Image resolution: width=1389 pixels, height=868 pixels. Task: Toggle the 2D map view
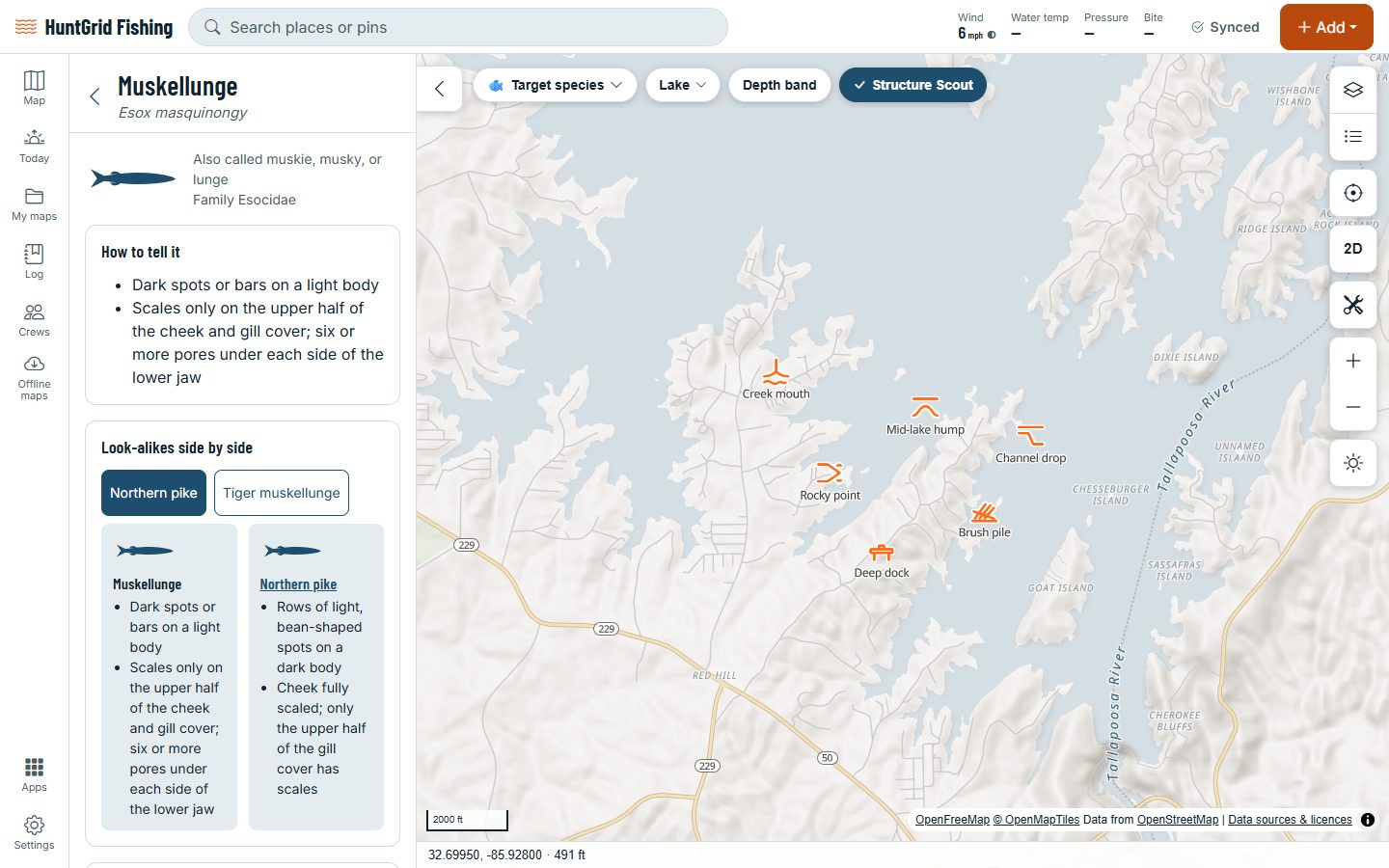click(x=1353, y=249)
